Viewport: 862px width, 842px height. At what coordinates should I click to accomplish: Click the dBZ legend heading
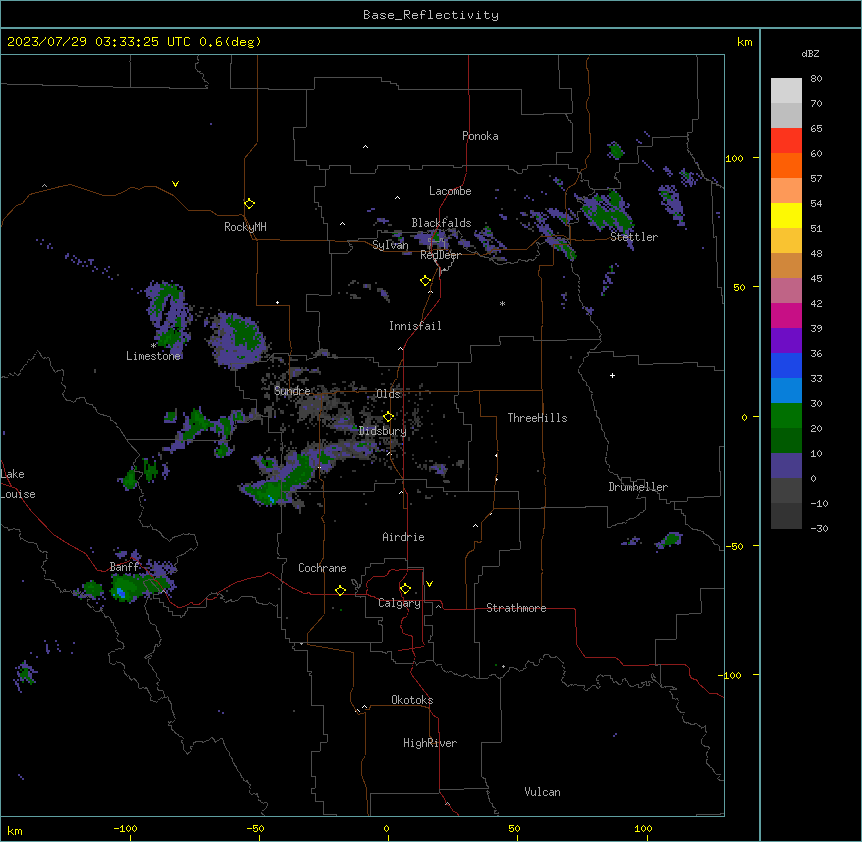tap(810, 53)
